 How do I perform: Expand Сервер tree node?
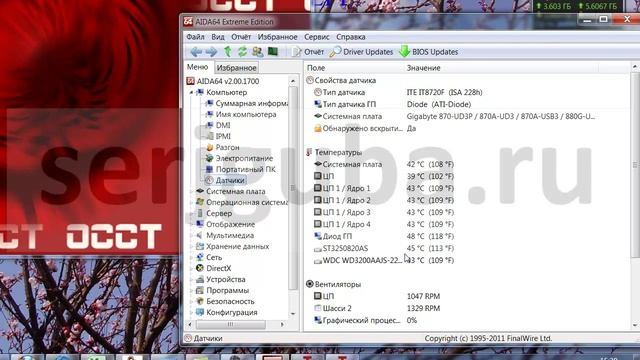(x=191, y=213)
